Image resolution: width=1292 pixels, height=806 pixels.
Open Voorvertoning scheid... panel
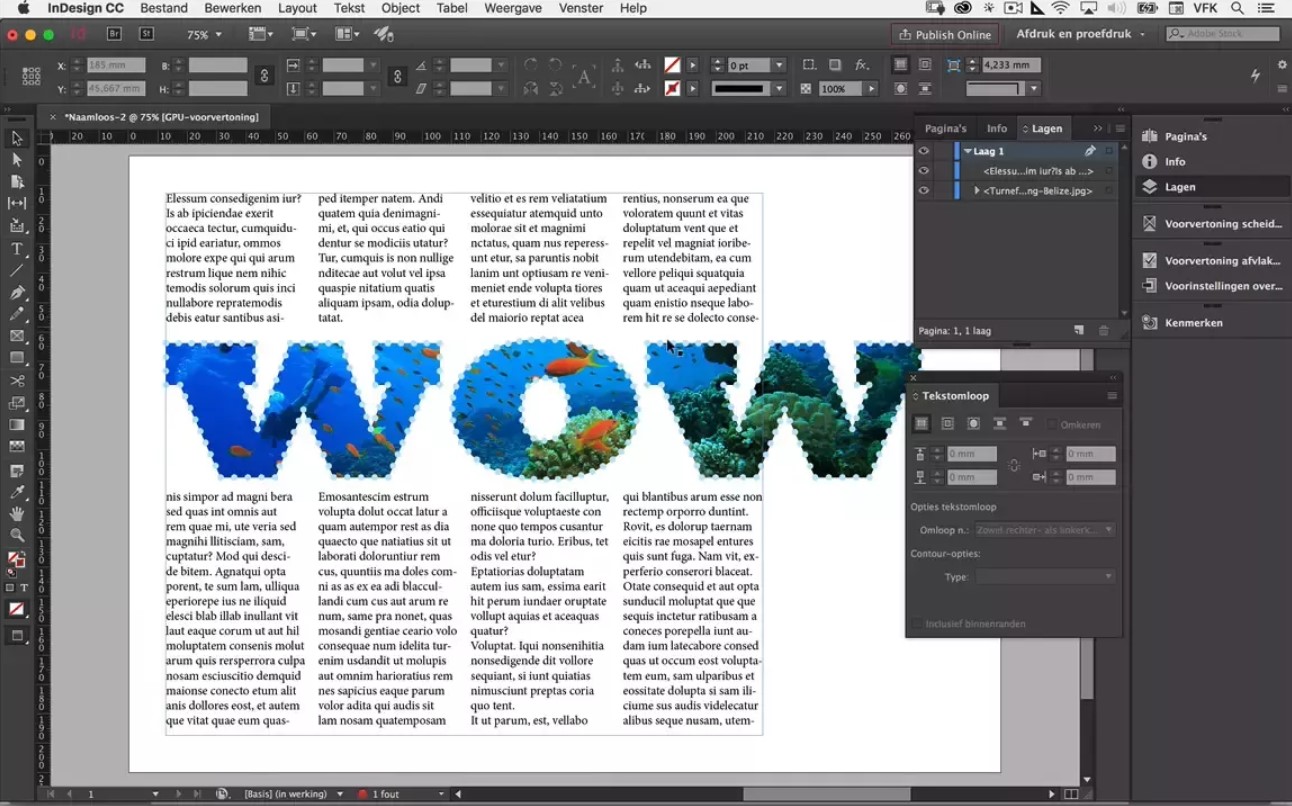coord(1212,224)
